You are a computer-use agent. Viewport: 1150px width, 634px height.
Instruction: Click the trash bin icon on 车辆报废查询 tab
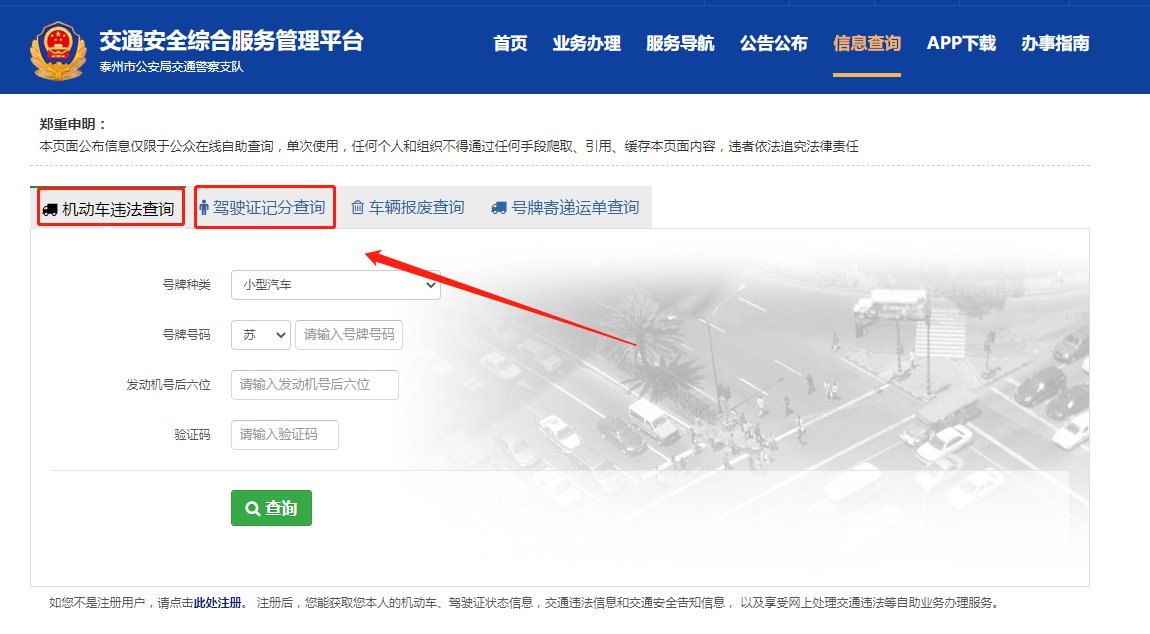357,208
